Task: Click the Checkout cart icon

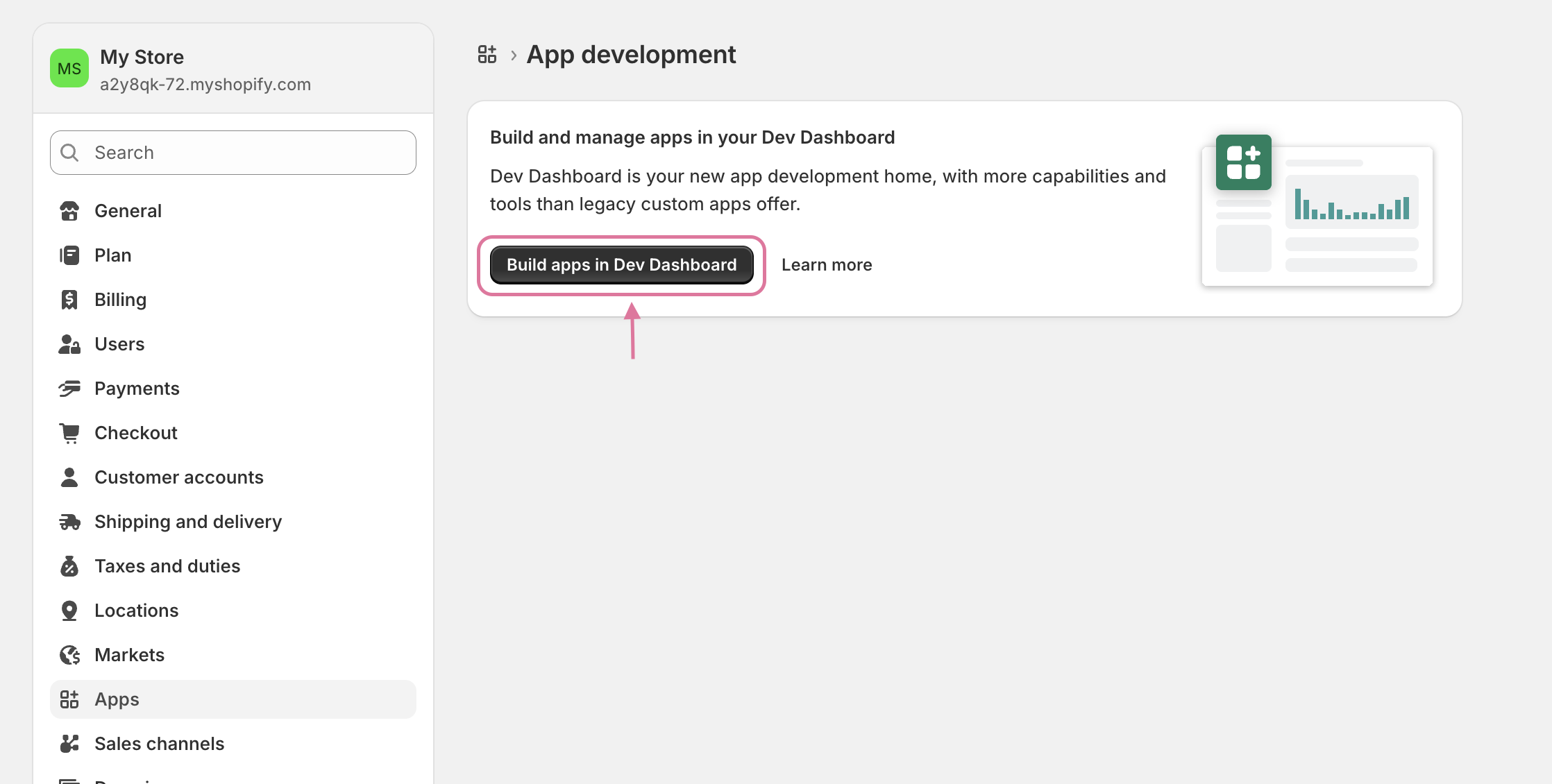Action: [69, 433]
